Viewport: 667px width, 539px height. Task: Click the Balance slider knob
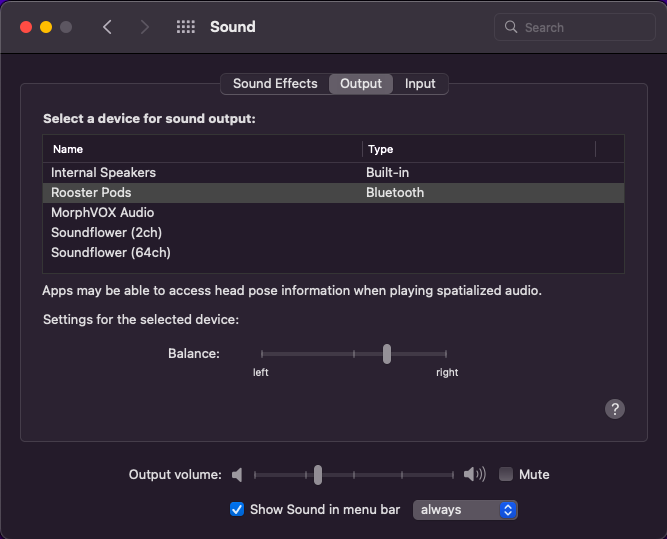coord(386,353)
